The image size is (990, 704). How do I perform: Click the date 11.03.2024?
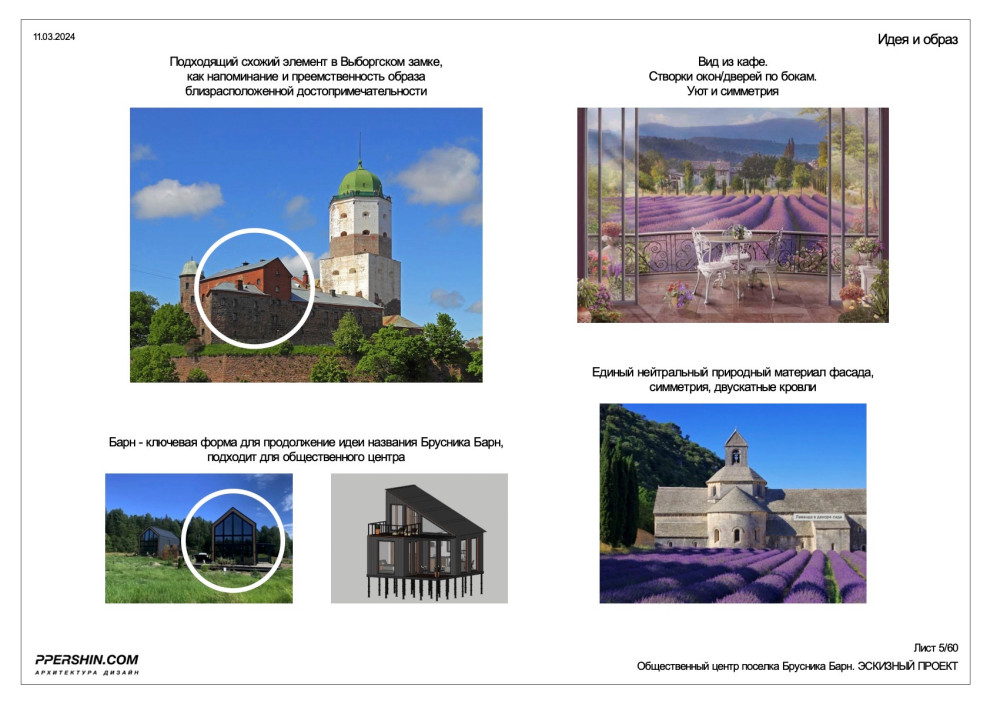(54, 37)
